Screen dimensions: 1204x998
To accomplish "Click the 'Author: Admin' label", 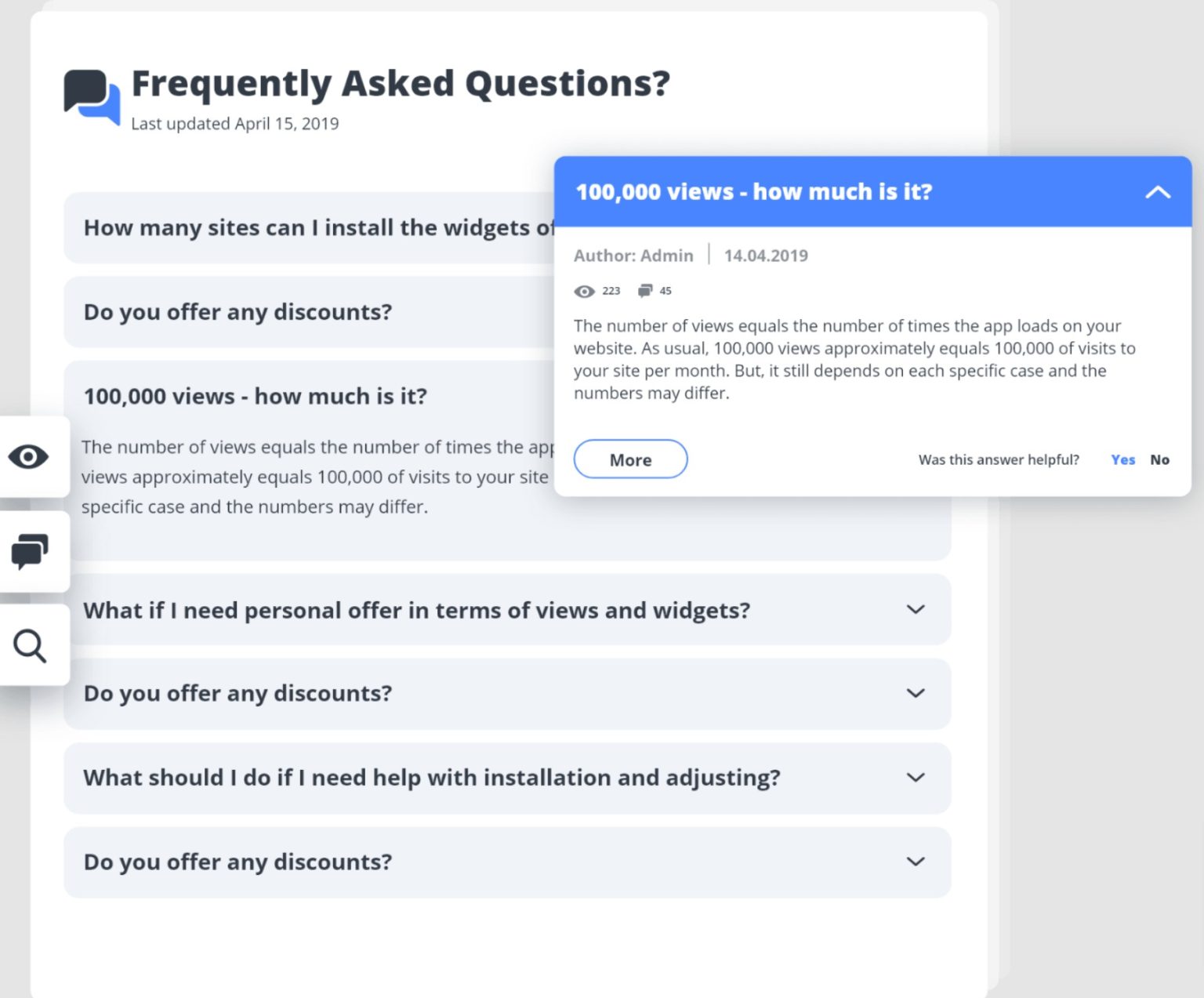I will [x=633, y=255].
